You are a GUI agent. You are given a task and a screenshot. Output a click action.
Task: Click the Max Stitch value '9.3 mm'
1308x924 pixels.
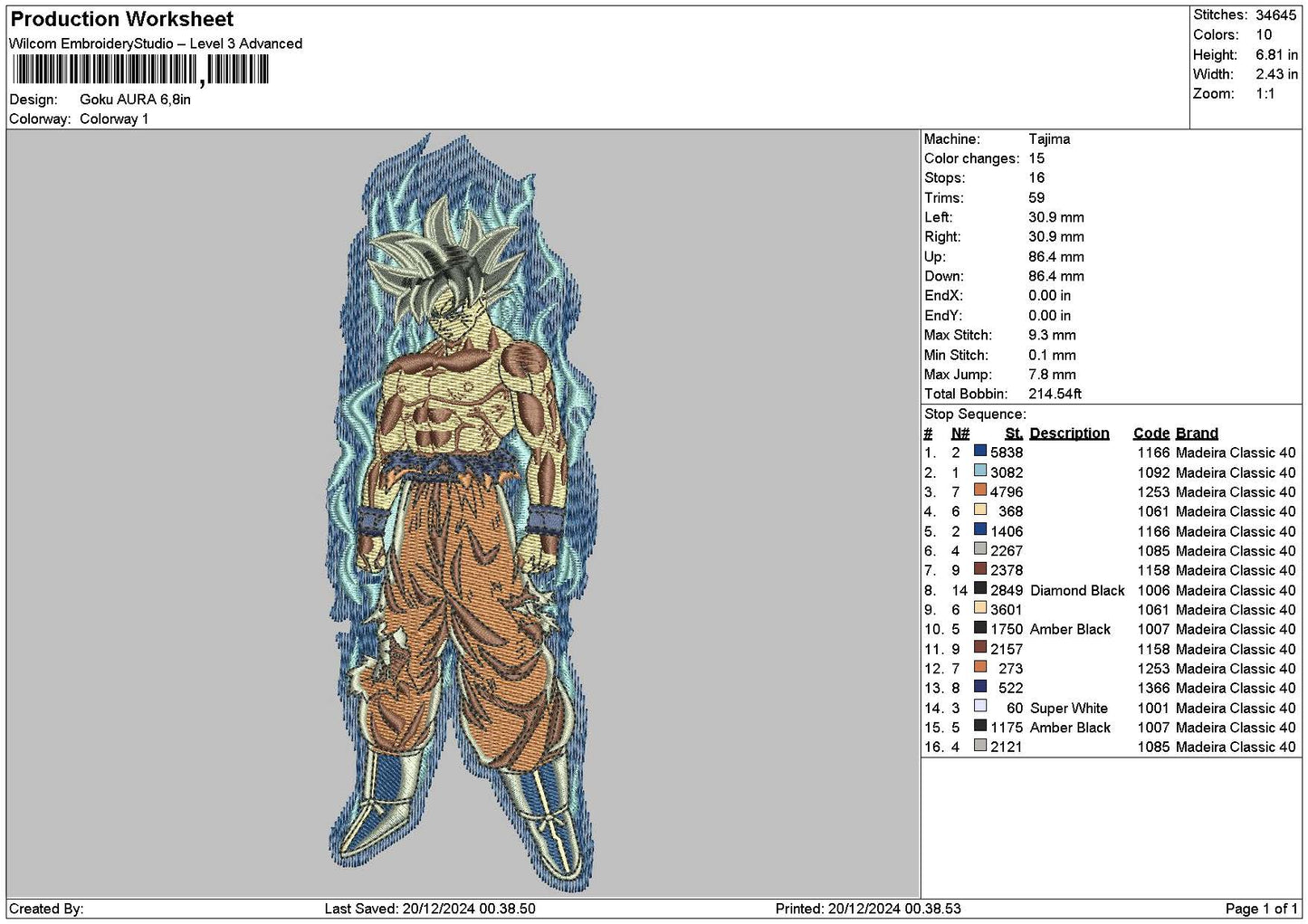1052,336
